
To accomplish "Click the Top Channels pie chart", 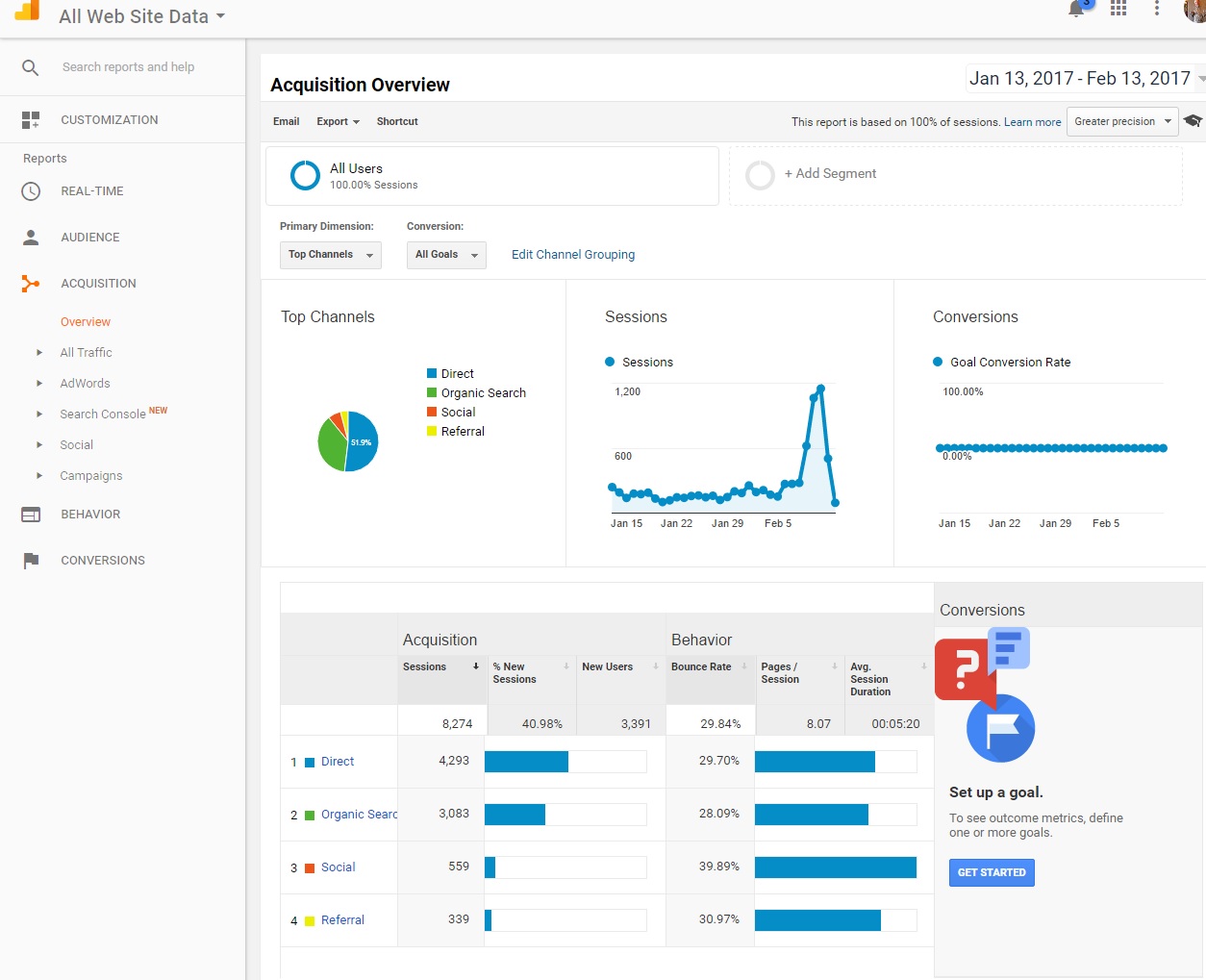I will coord(348,441).
